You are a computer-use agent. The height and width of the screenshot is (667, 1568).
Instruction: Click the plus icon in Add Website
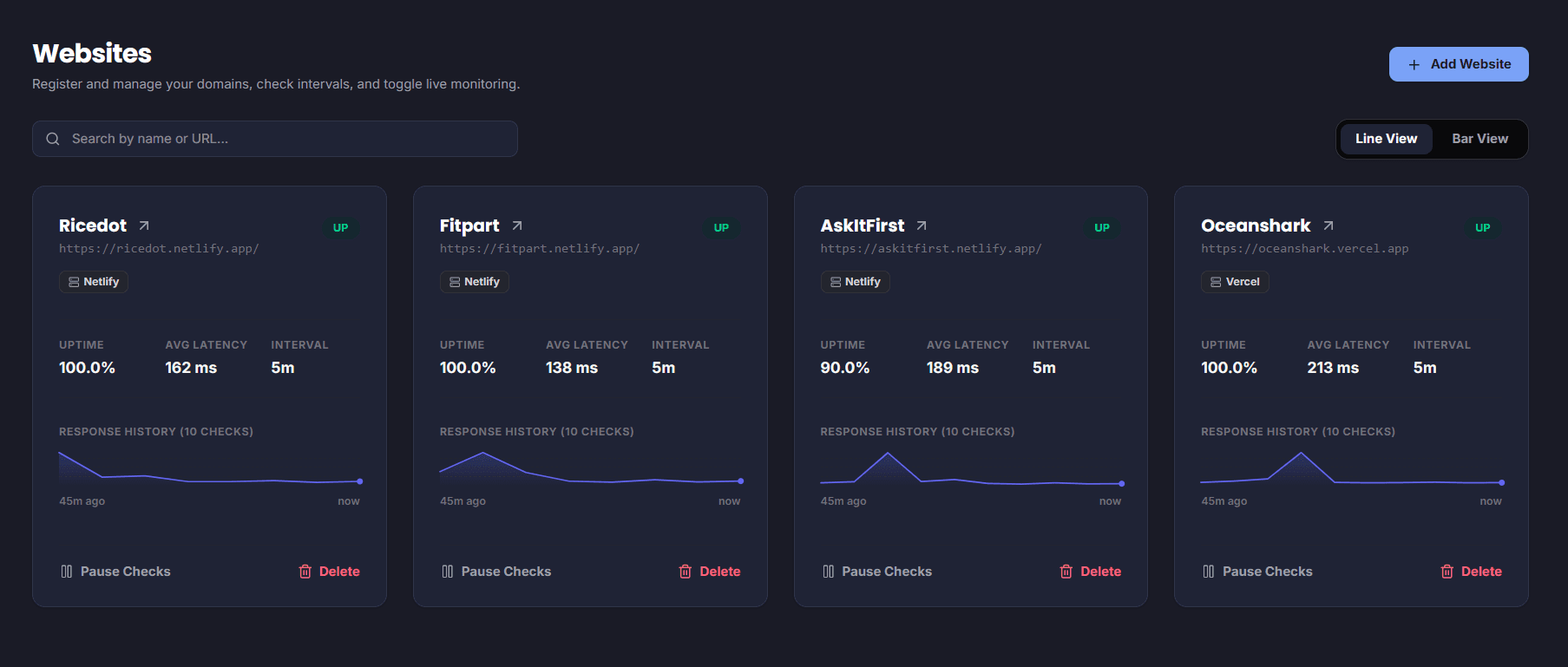pyautogui.click(x=1414, y=65)
